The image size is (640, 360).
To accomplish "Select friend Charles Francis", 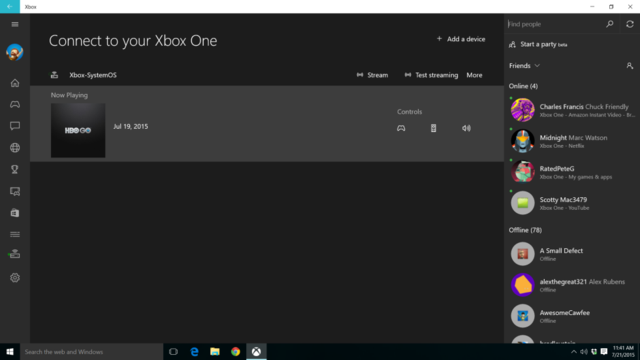I will 572,110.
